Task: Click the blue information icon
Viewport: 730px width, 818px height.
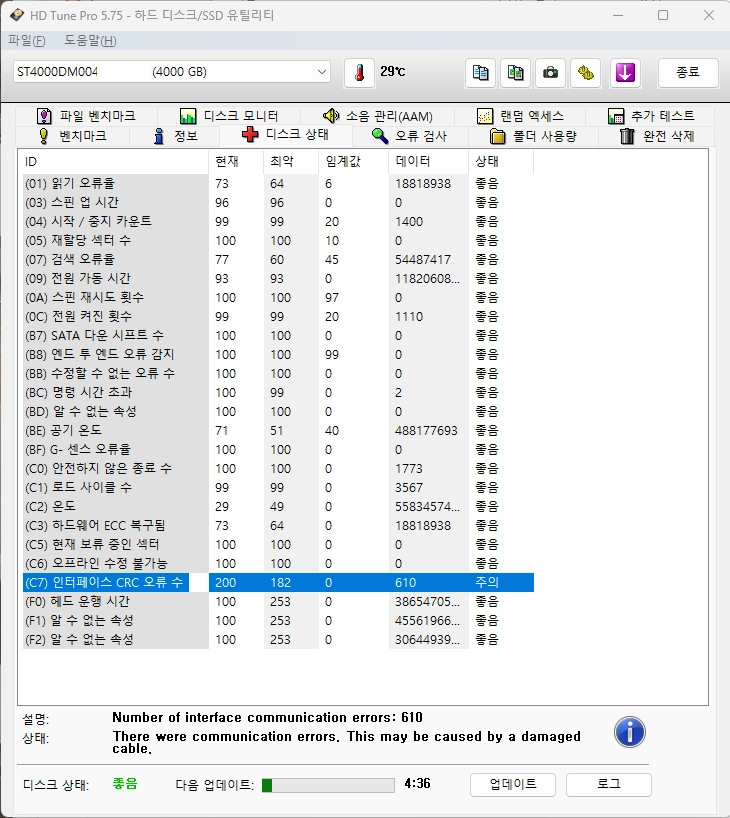Action: [x=629, y=732]
